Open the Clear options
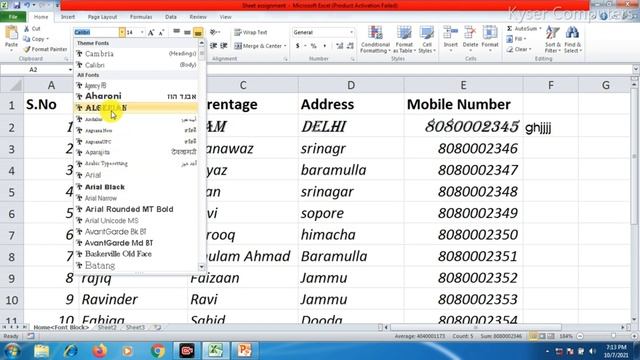640x360 pixels. point(519,49)
